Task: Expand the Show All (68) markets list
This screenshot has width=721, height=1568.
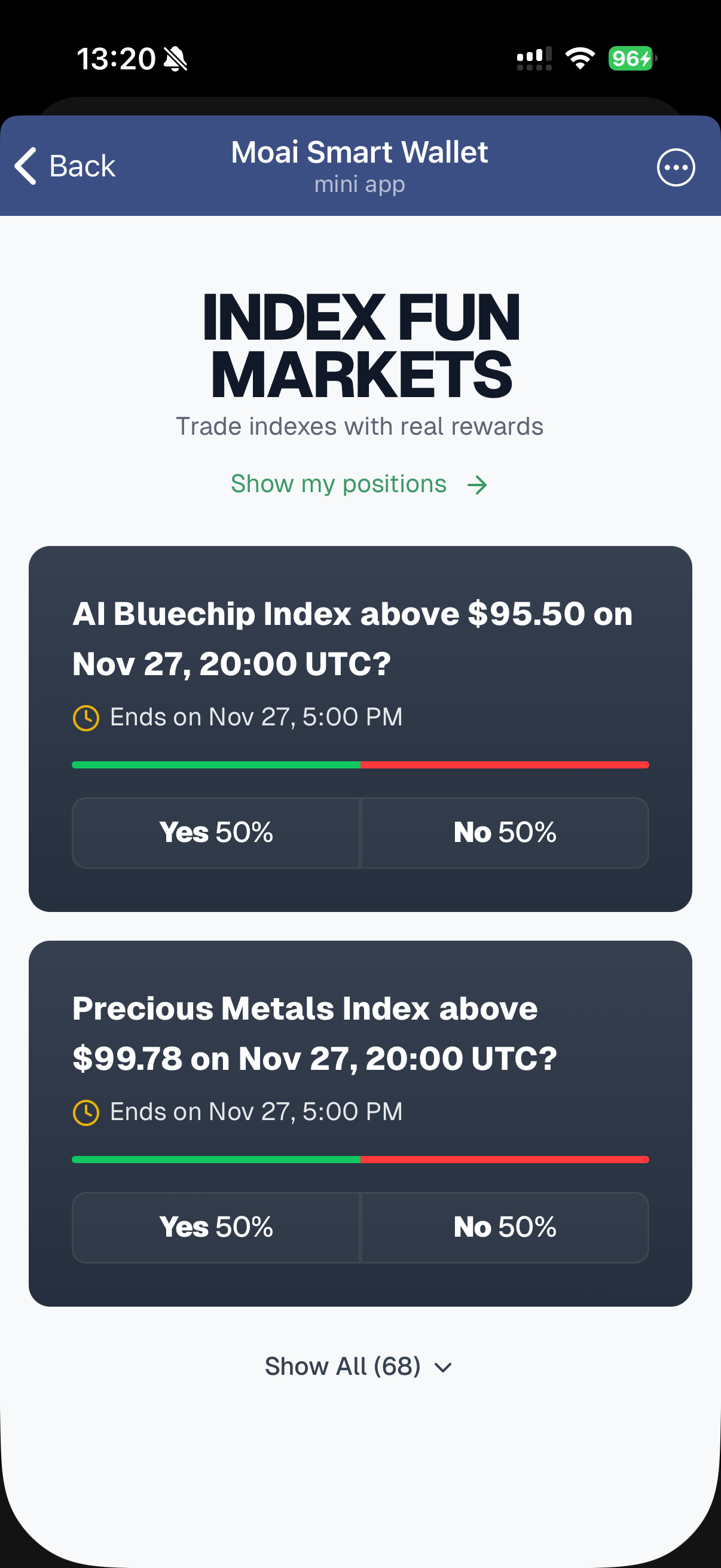Action: tap(343, 1366)
